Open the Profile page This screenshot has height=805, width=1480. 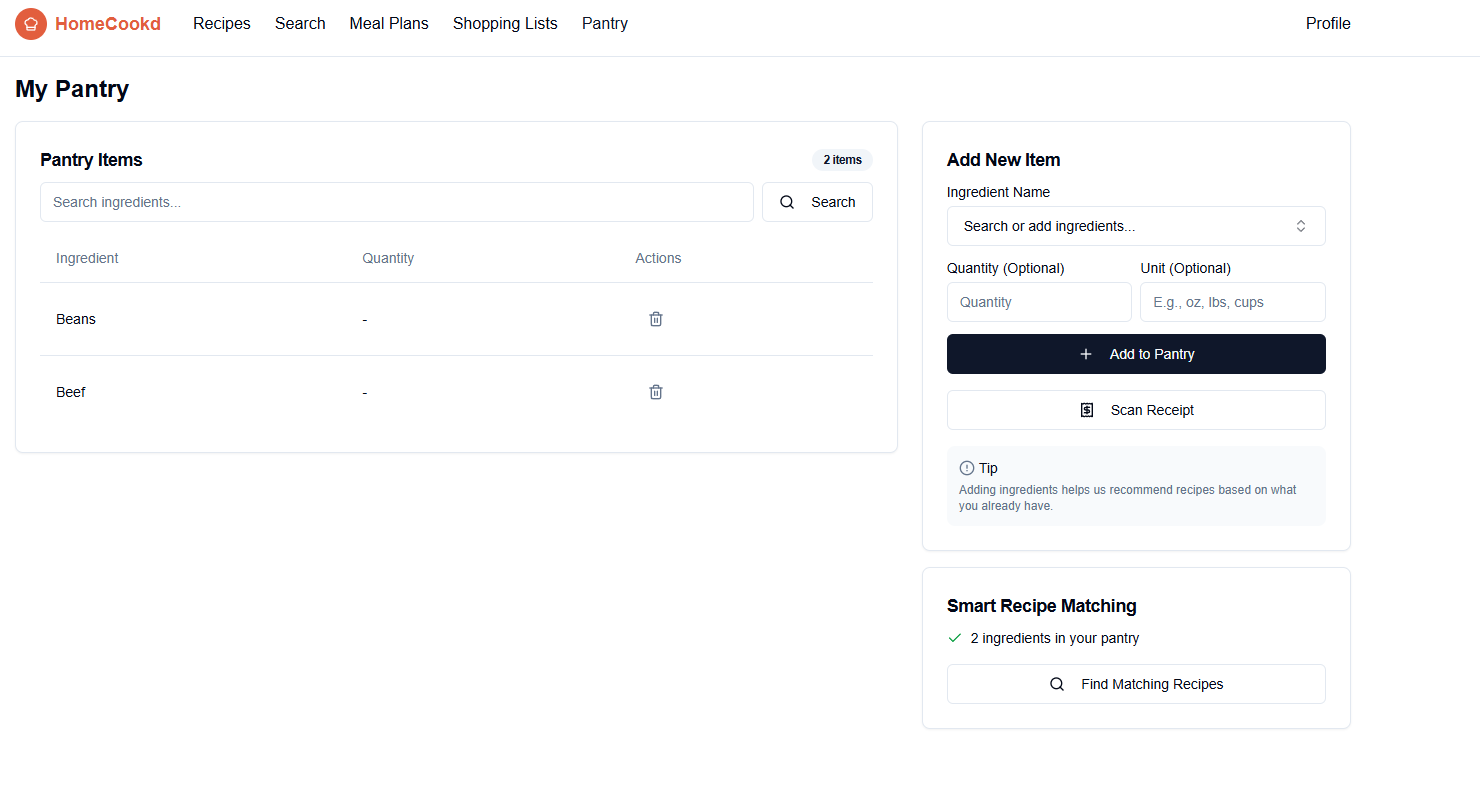coord(1328,24)
